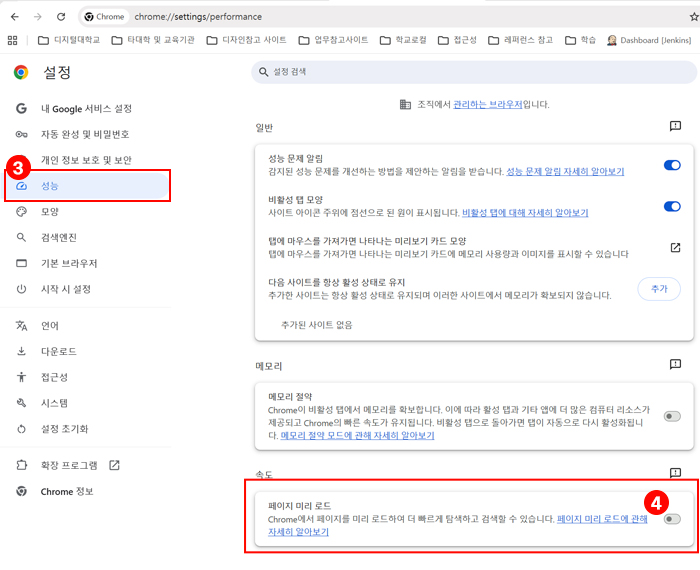Open the 타대학 및 교육기관 bookmark folder
This screenshot has width=700, height=570.
click(x=153, y=40)
